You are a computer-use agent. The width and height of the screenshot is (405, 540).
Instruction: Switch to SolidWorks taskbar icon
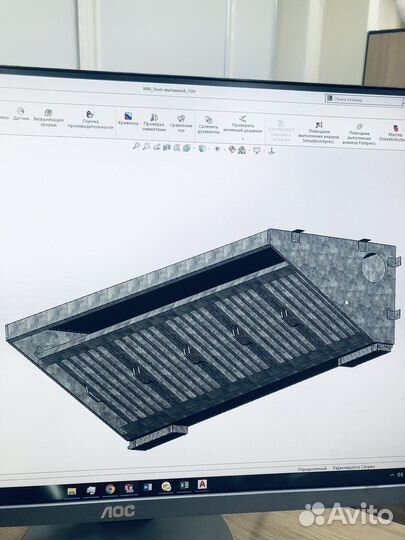tap(129, 488)
